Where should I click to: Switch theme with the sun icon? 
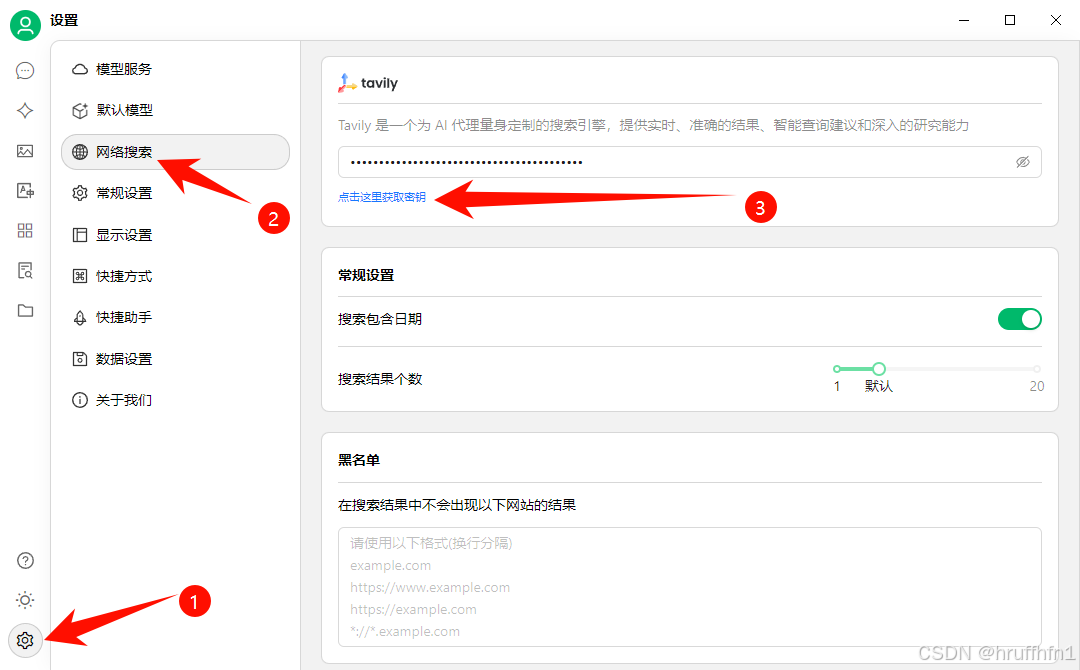[25, 600]
